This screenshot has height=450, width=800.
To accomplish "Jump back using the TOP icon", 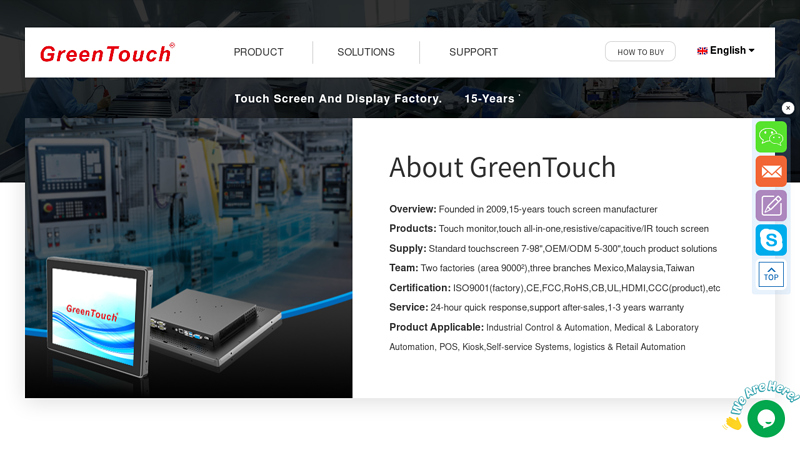I will tap(771, 274).
